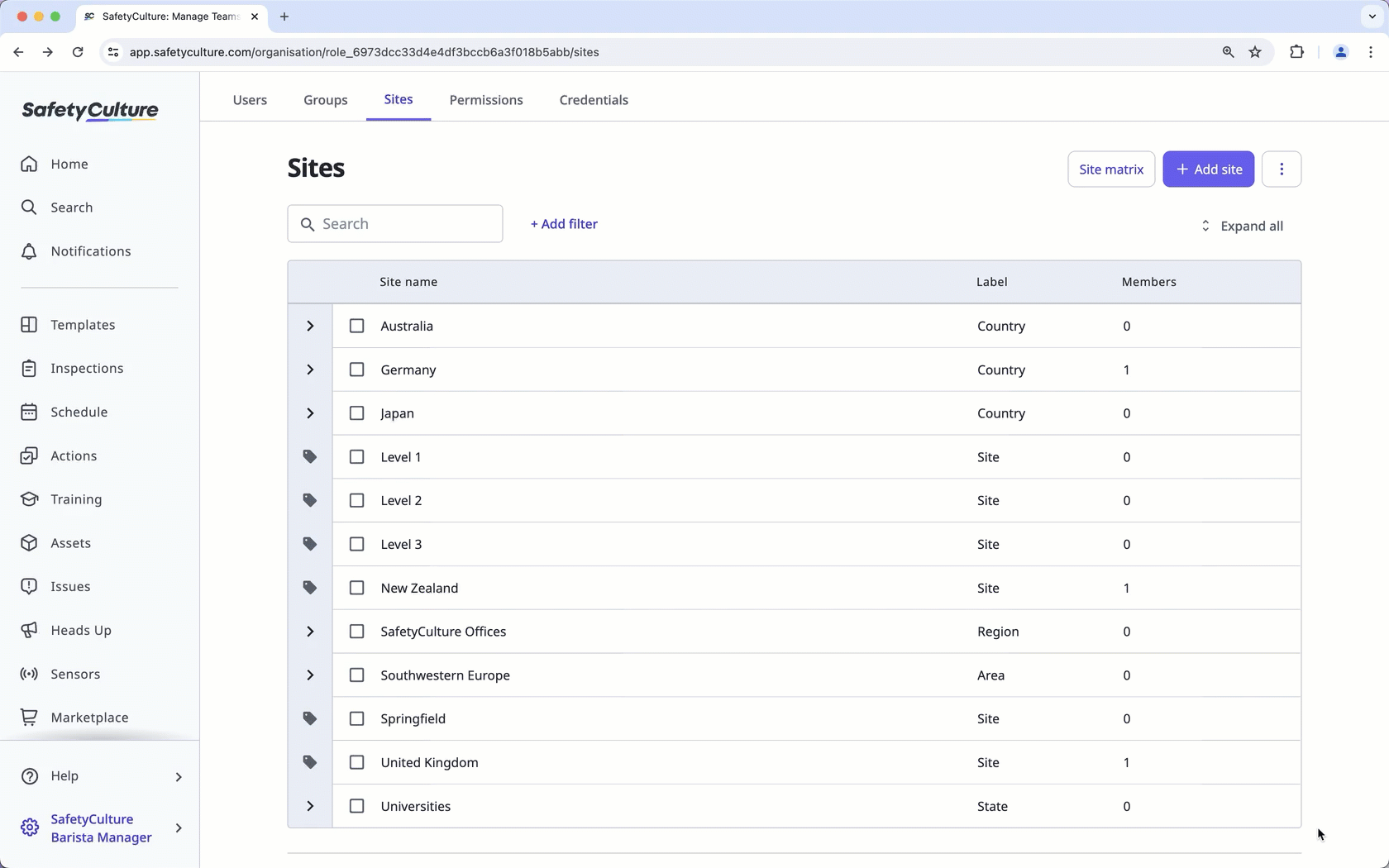
Task: Click the tag icon for New Zealand
Action: (310, 588)
